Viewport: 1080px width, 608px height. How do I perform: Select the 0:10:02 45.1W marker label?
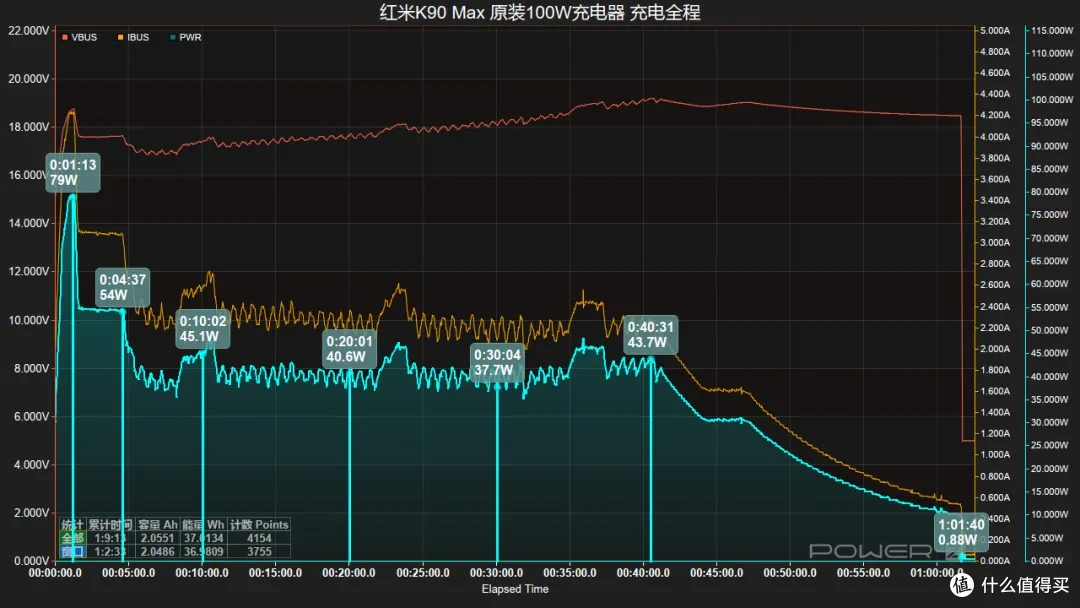pyautogui.click(x=202, y=328)
